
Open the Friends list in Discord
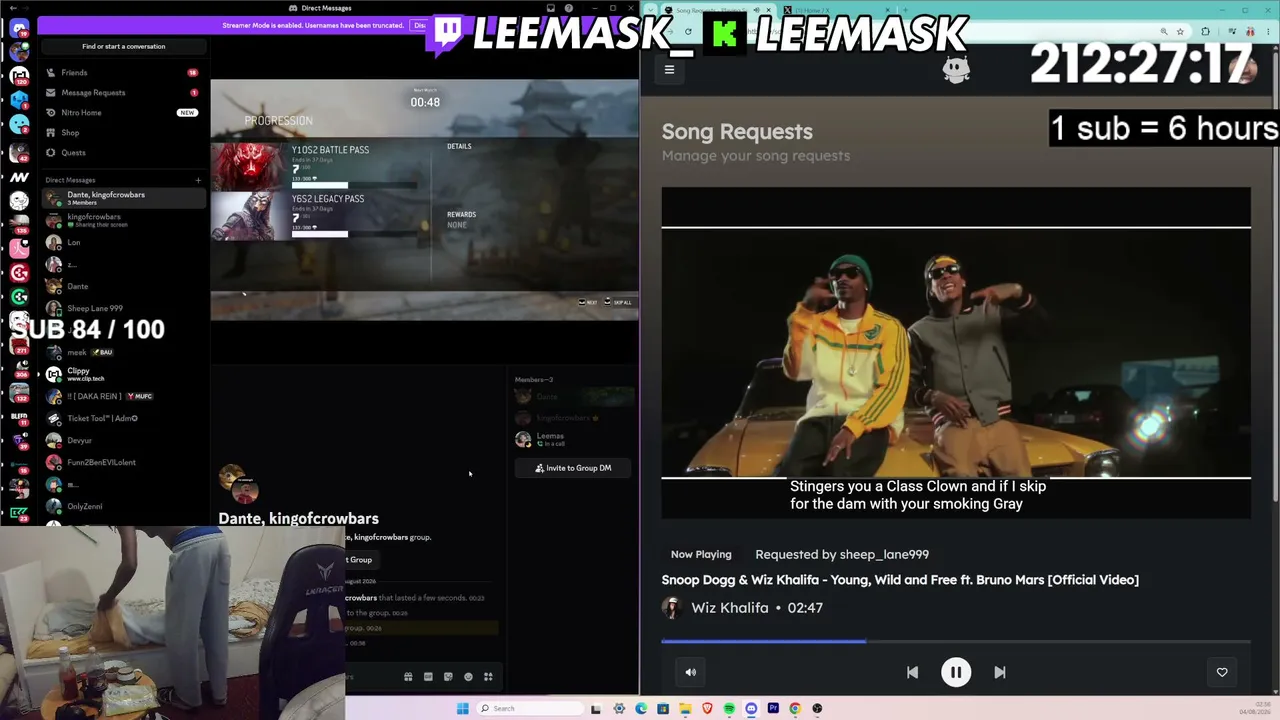click(124, 73)
